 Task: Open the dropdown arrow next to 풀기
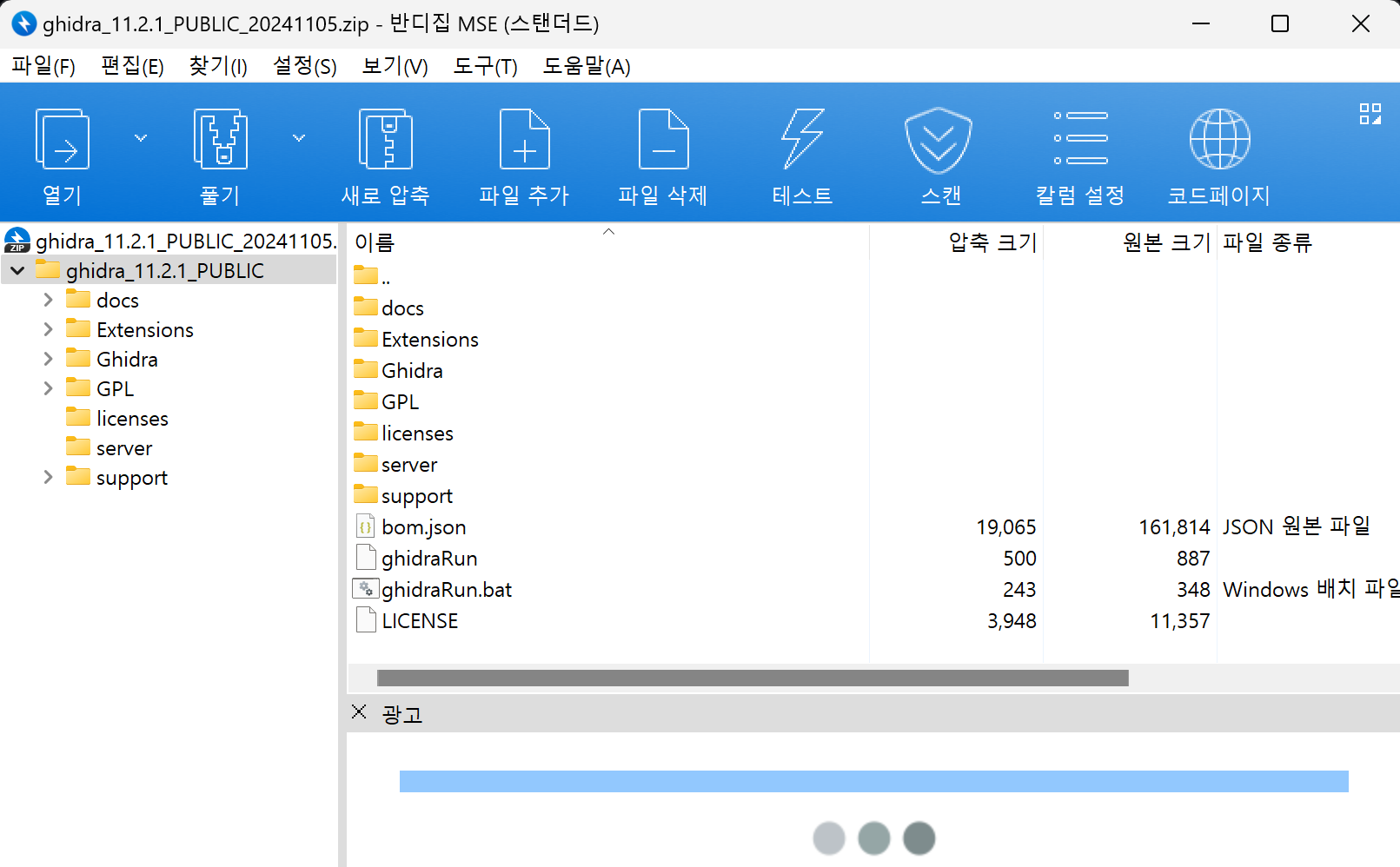click(x=299, y=138)
